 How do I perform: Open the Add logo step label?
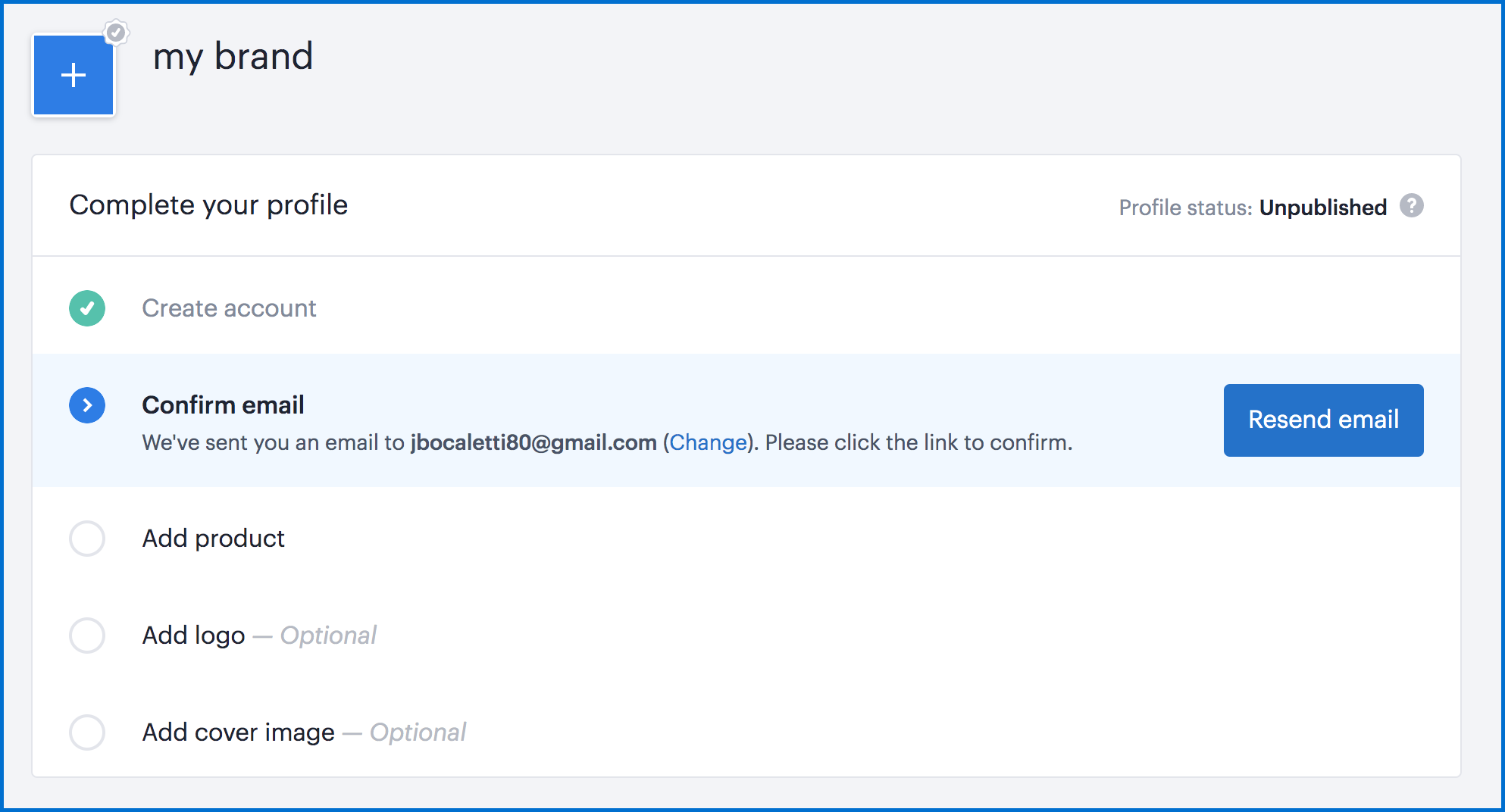coord(193,636)
